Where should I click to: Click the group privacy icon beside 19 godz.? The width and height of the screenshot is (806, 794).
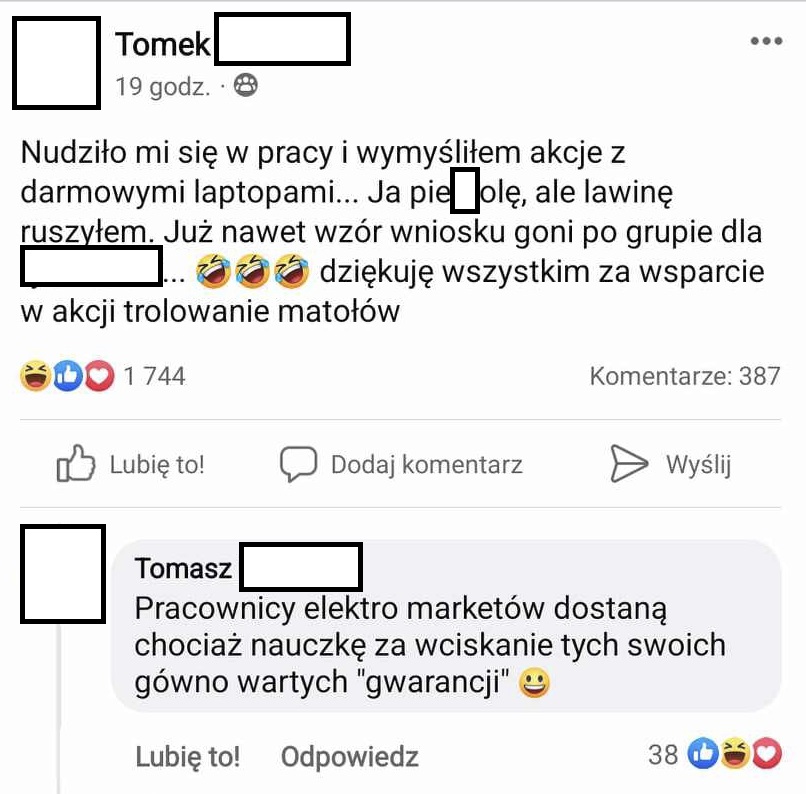tap(246, 85)
